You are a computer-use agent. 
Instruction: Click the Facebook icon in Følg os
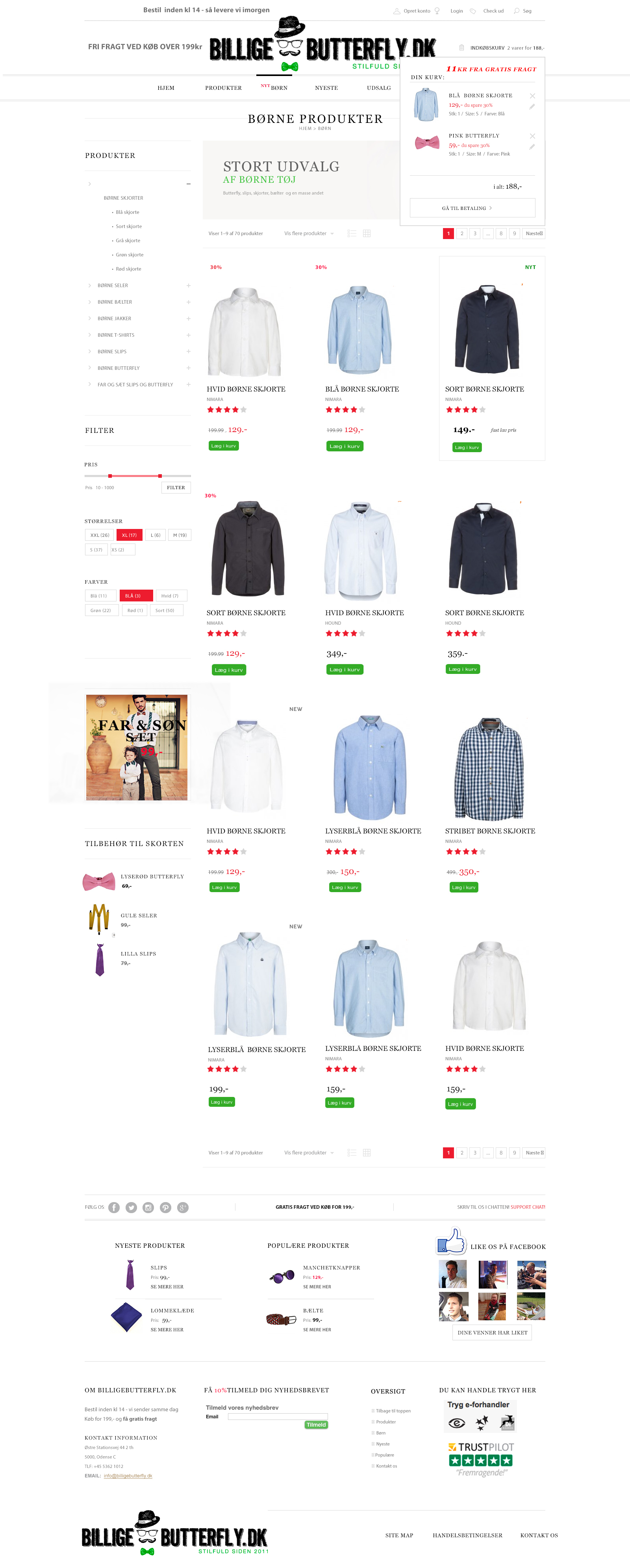point(114,1208)
